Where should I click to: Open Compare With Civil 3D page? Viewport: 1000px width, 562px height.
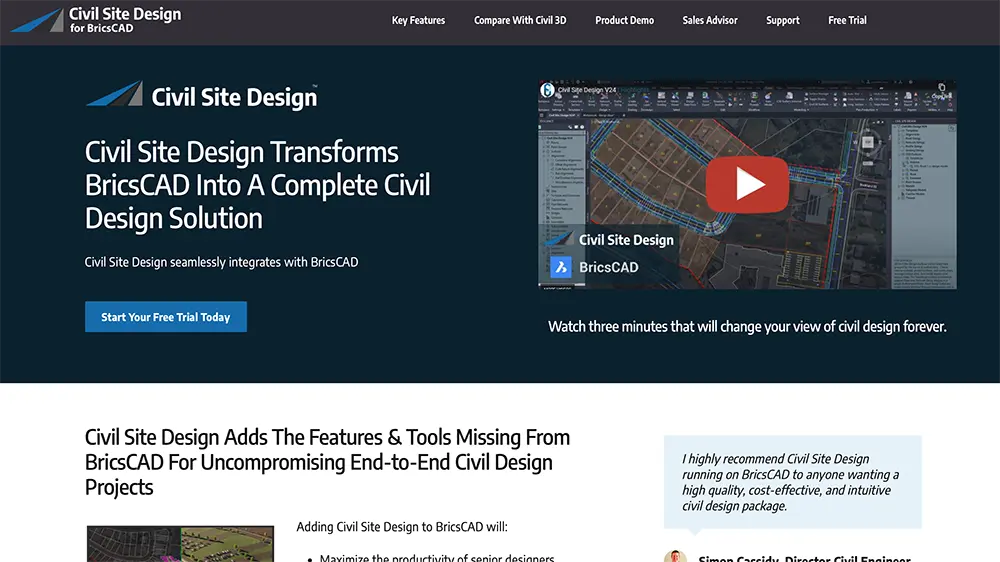tap(520, 20)
